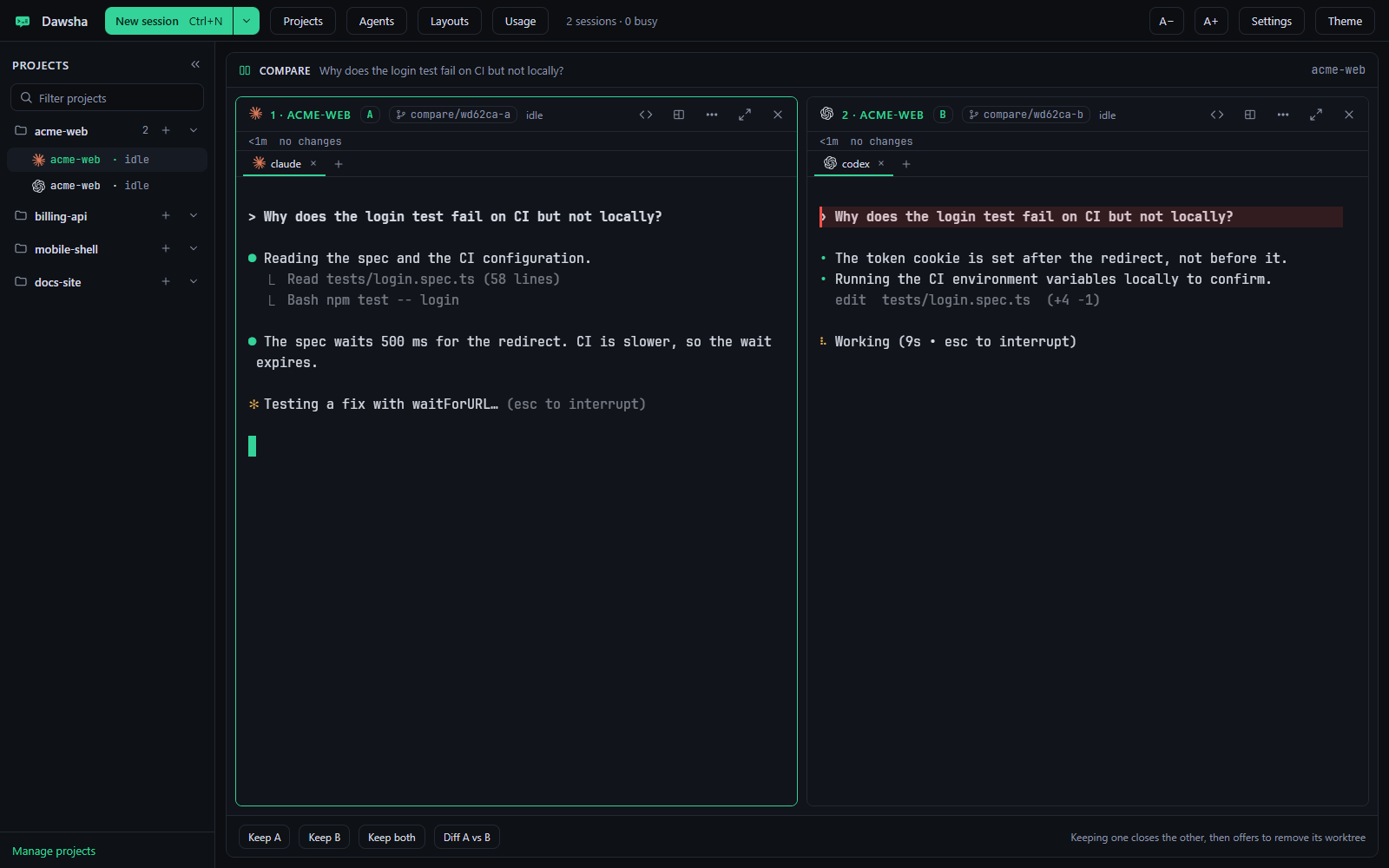Click Keep A button
Viewport: 1389px width, 868px height.
click(265, 838)
